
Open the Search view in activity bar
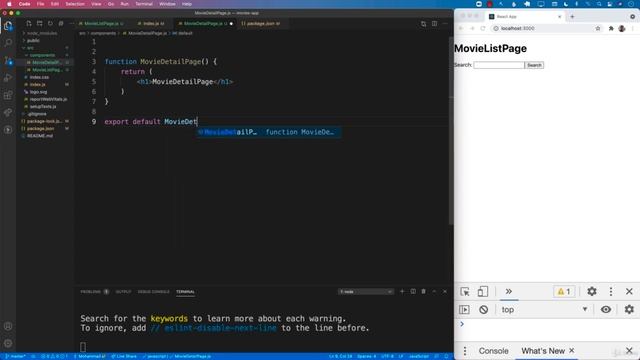(x=8, y=42)
